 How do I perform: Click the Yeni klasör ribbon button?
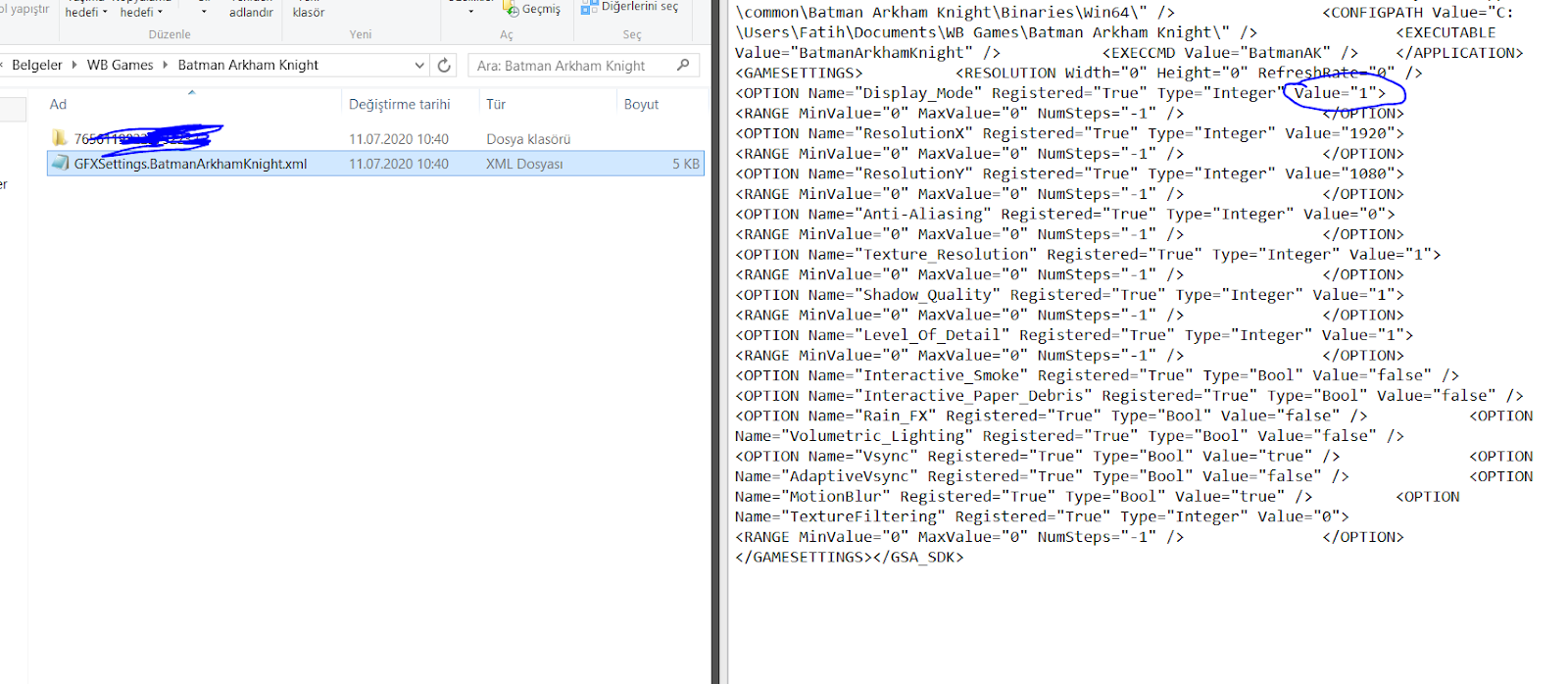point(308,10)
